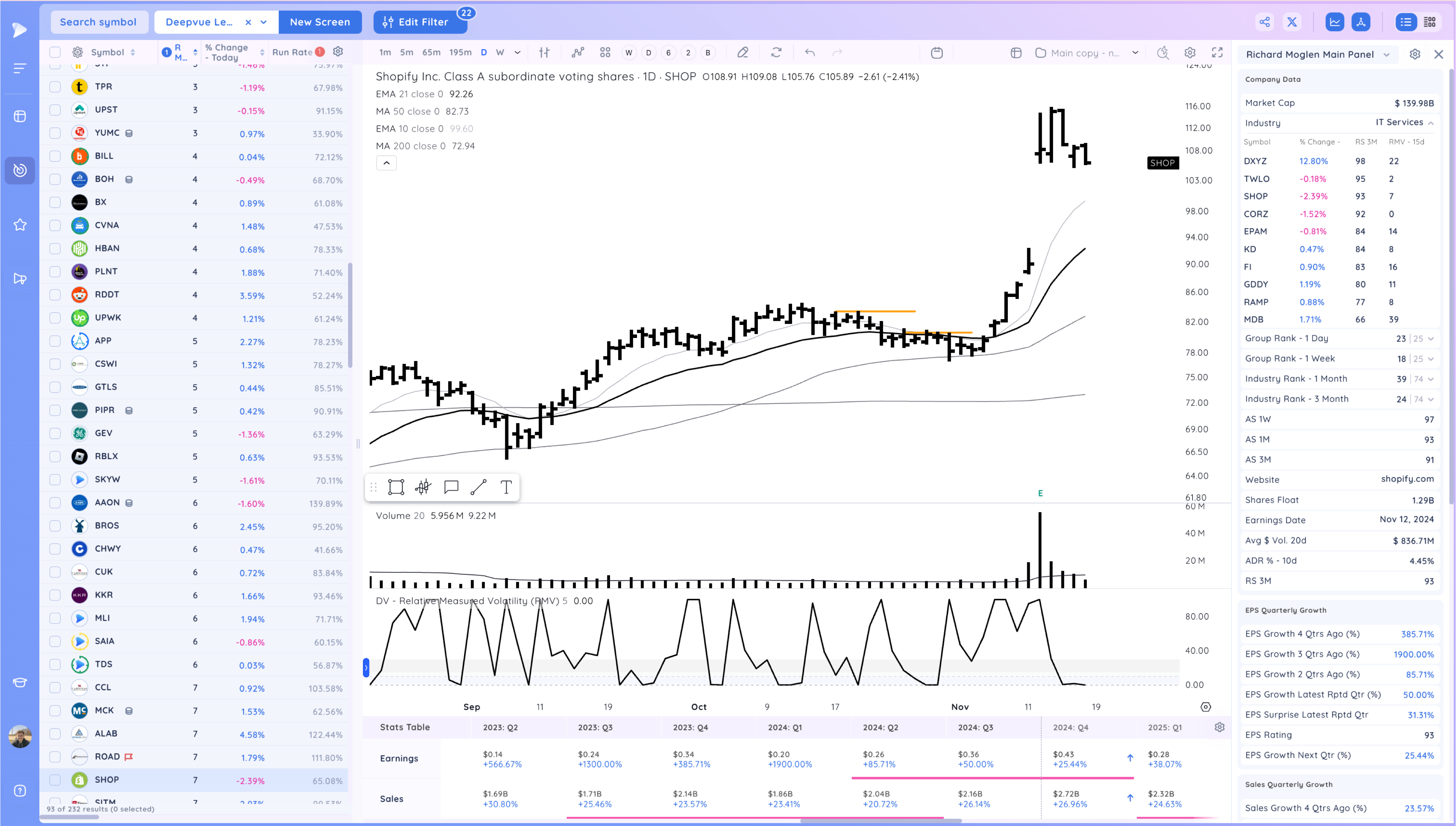The image size is (1456, 826).
Task: Expand the timeframe dropdown arrow
Action: 518,53
